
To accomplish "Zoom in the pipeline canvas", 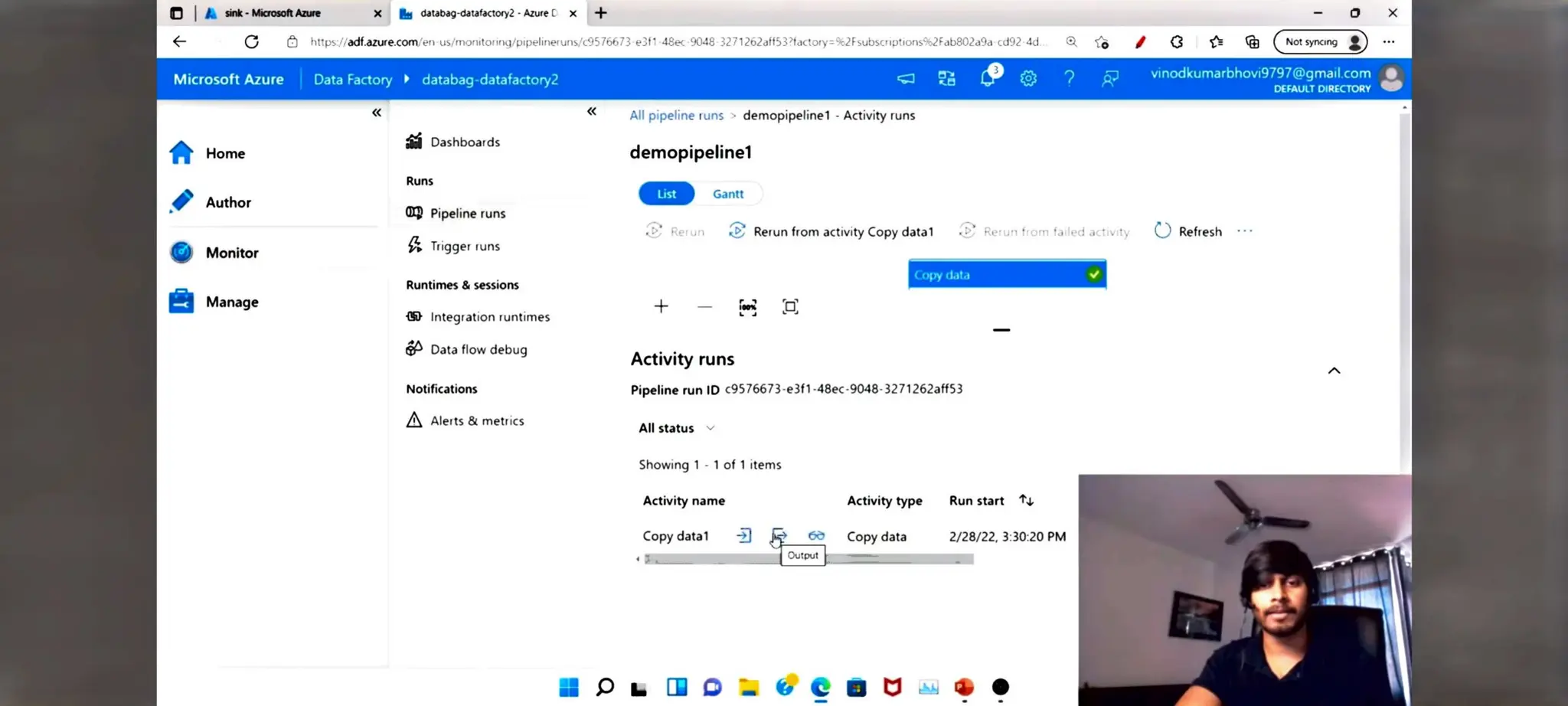I will coord(661,306).
